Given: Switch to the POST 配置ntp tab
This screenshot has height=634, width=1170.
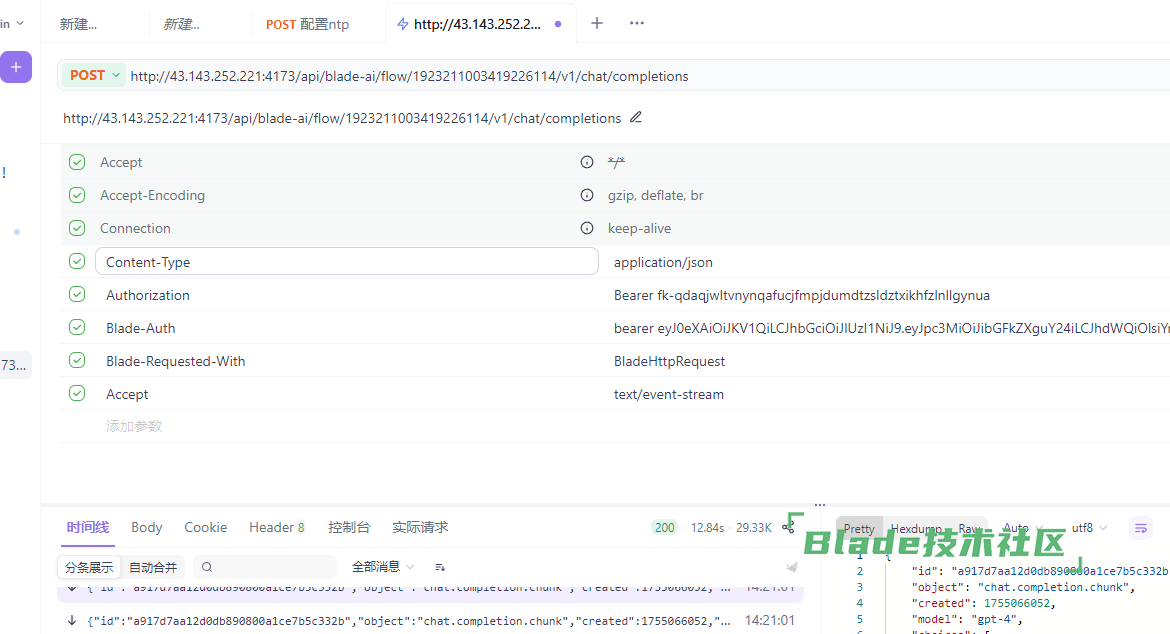Looking at the screenshot, I should 307,24.
